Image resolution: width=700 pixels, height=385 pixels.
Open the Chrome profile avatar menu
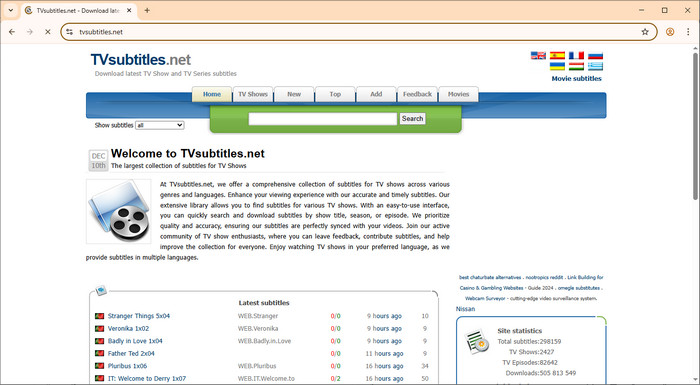click(670, 32)
